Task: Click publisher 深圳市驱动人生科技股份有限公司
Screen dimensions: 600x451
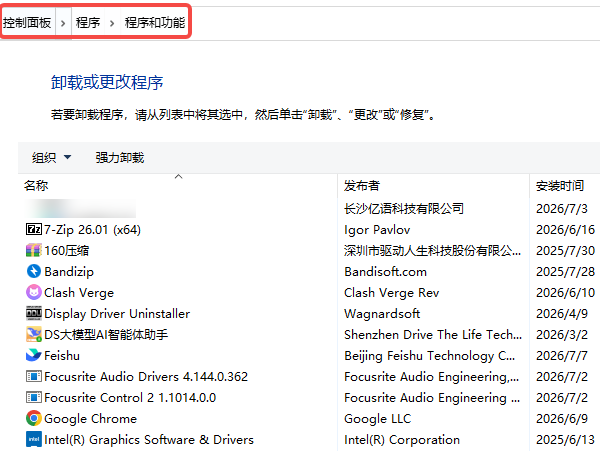Action: tap(432, 251)
